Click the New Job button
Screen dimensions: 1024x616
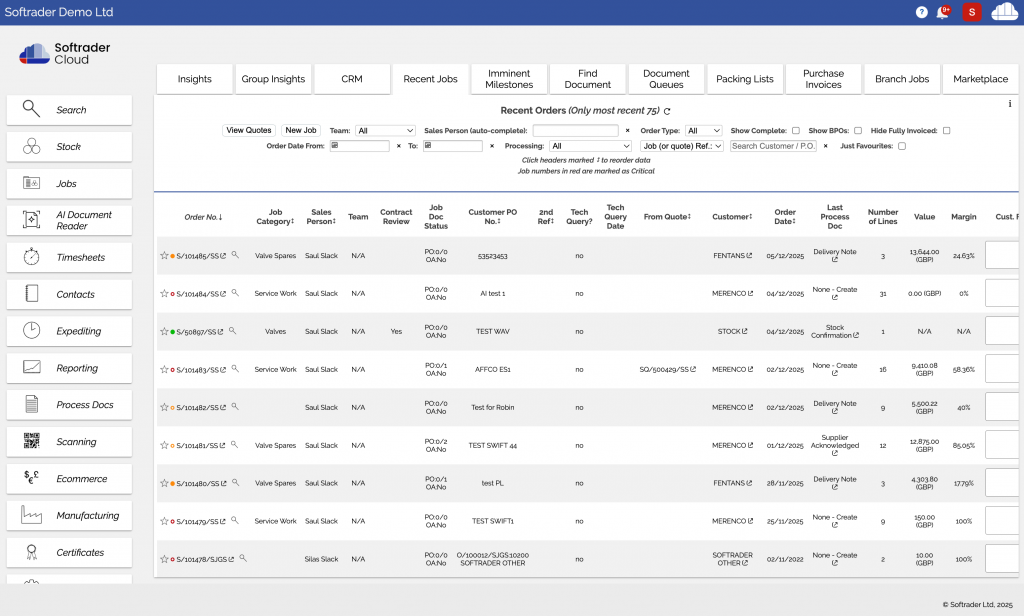tap(301, 131)
